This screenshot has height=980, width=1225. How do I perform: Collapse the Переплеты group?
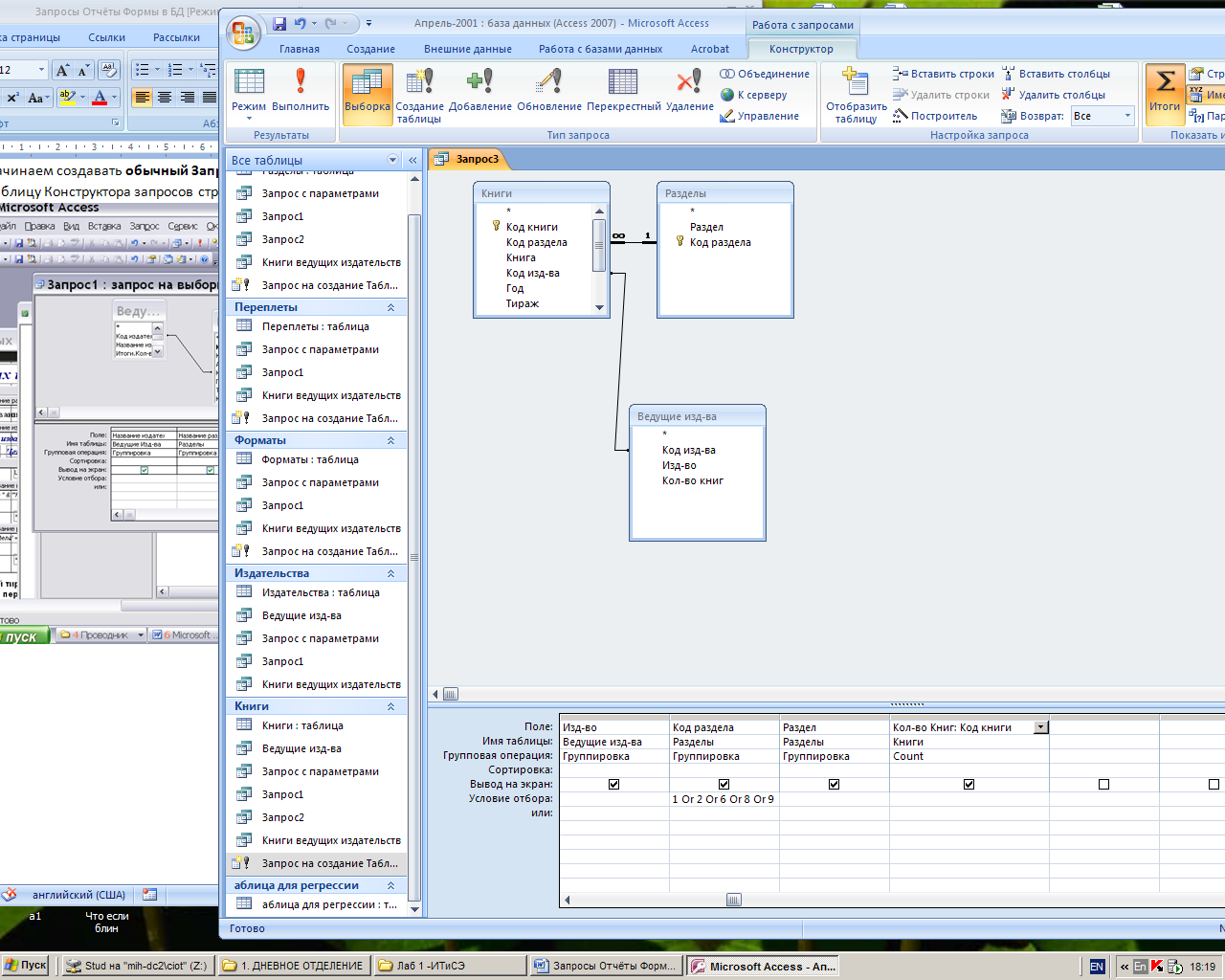pyautogui.click(x=390, y=307)
